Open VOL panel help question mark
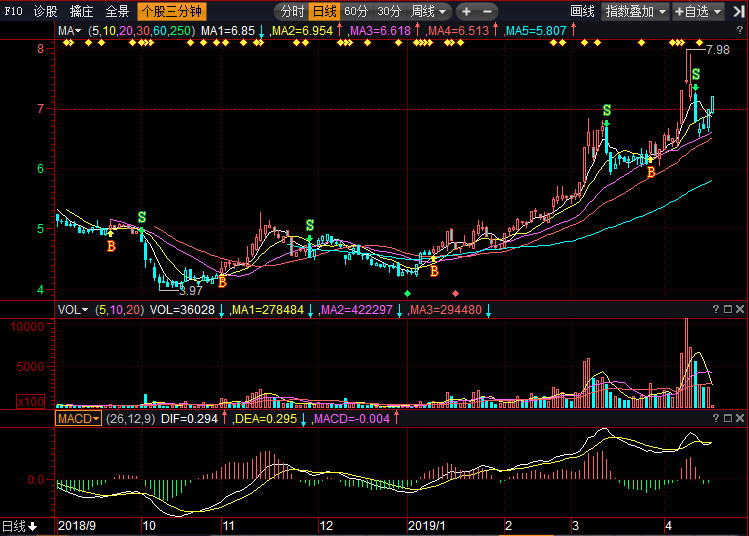The width and height of the screenshot is (749, 536). 716,309
